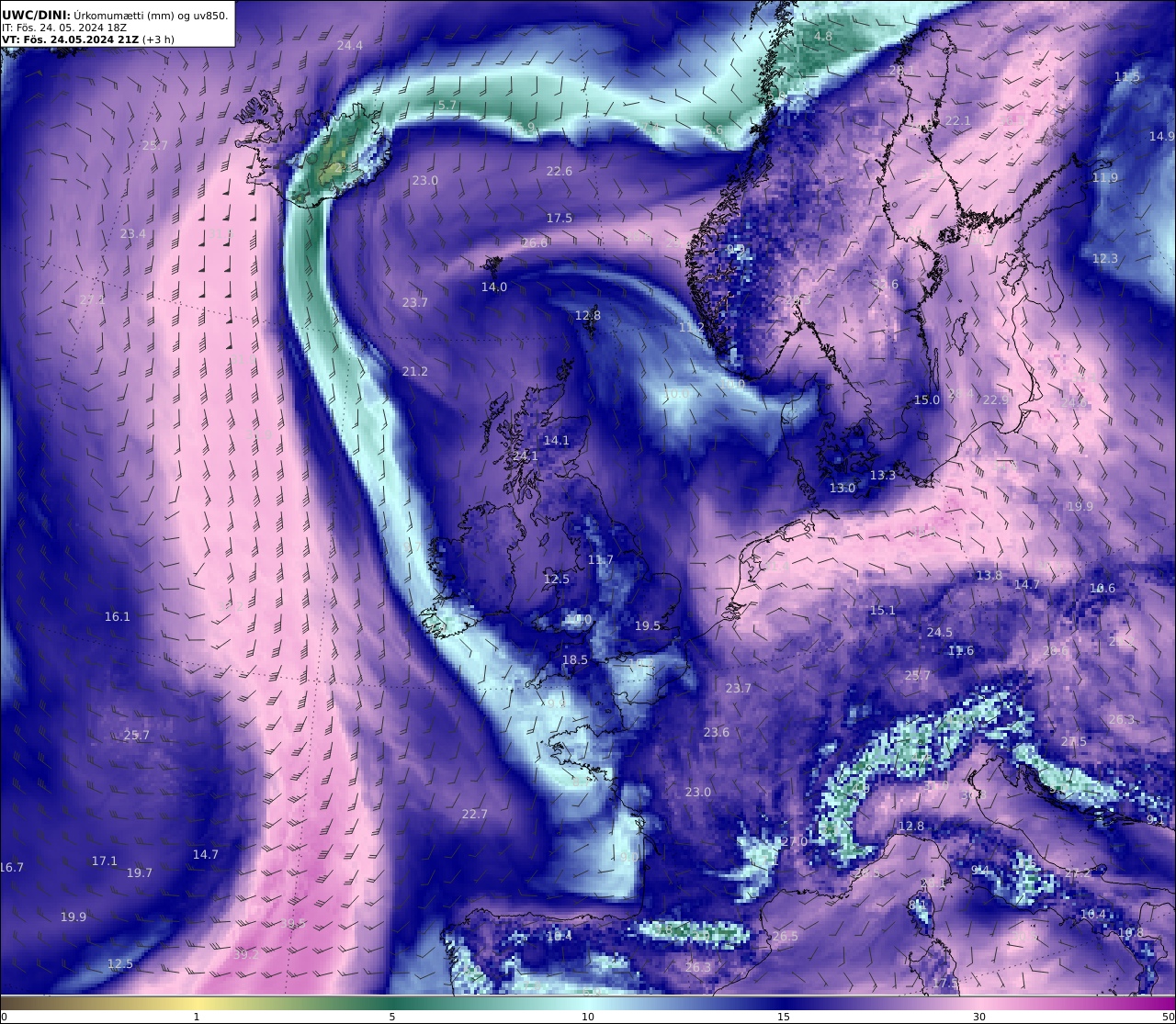The width and height of the screenshot is (1176, 1024).
Task: Click the 22.1 value label over northern Sweden
Action: tap(958, 121)
